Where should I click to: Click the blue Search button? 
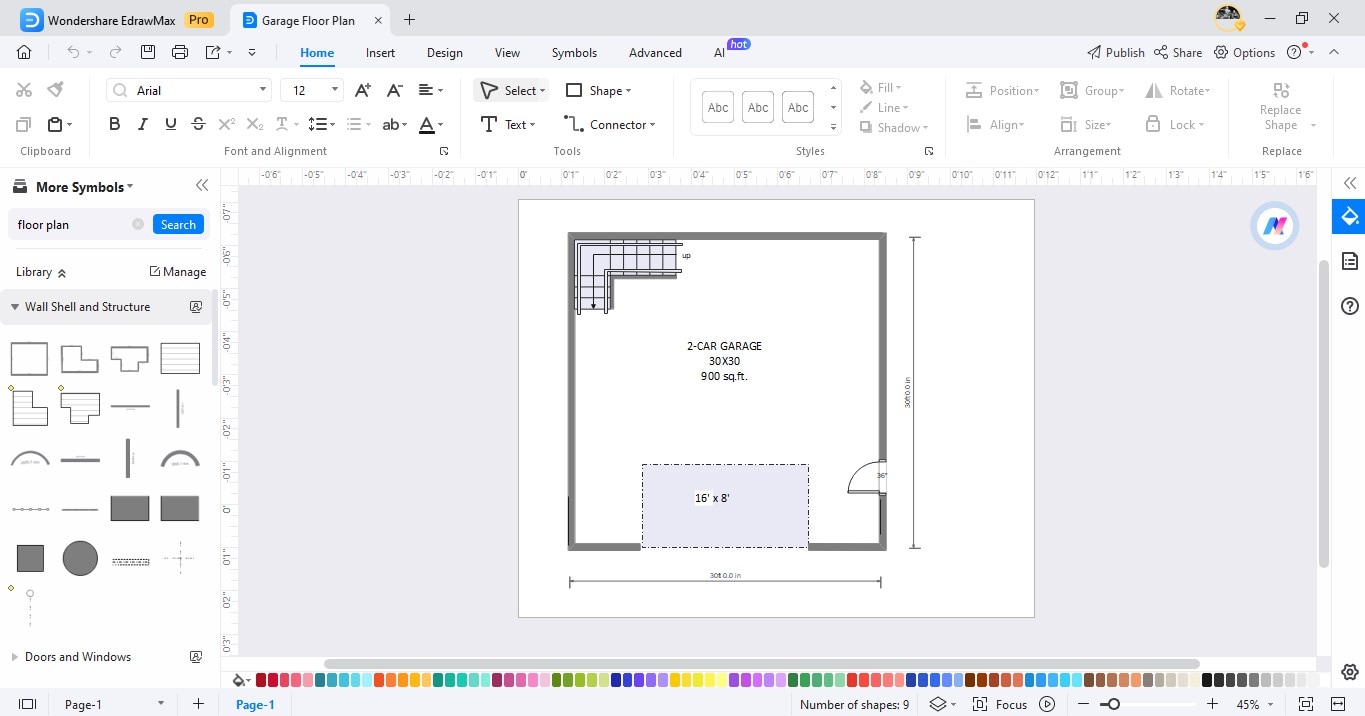(x=178, y=224)
